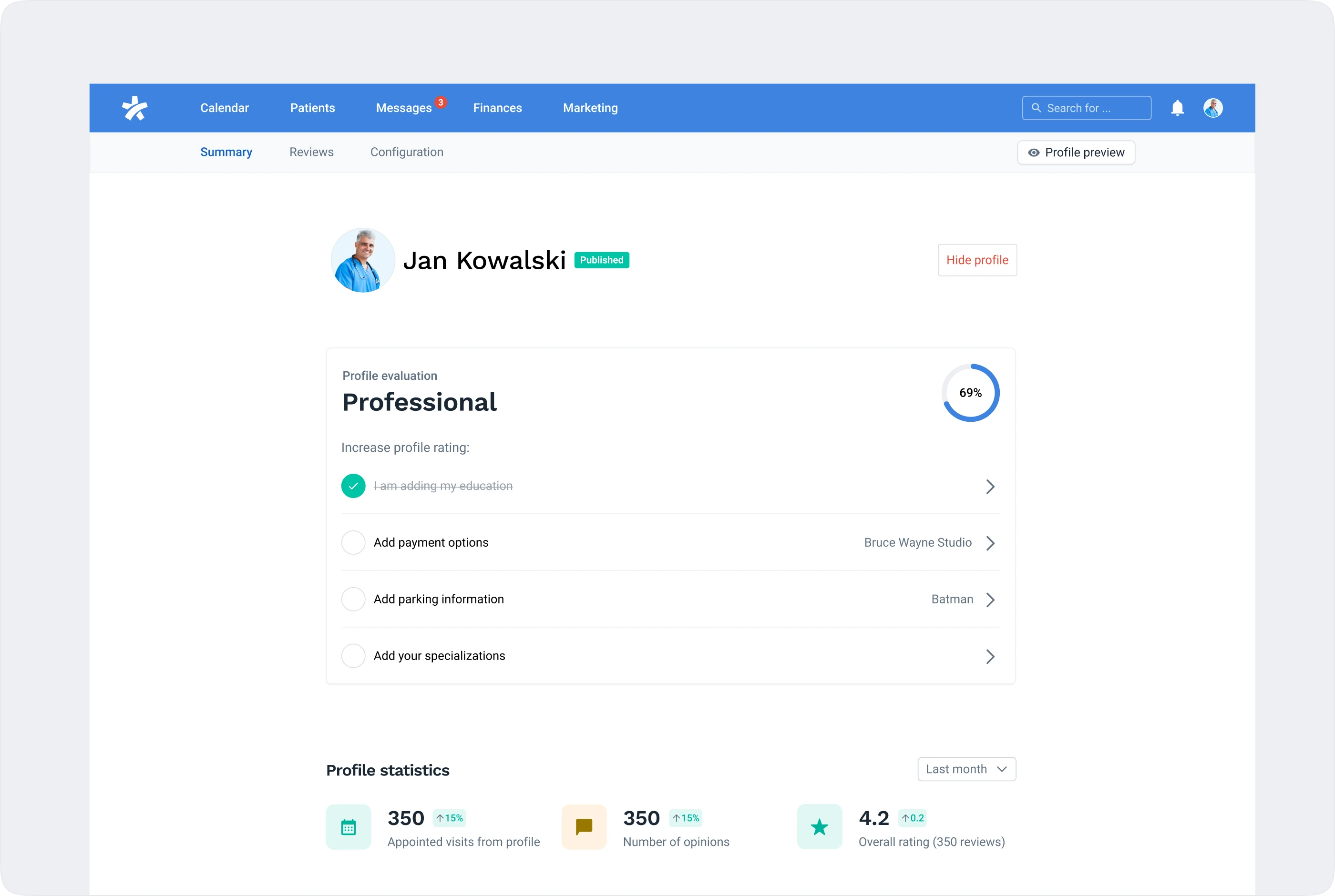Image resolution: width=1335 pixels, height=896 pixels.
Task: Click the Docplanner logo icon
Action: 135,108
